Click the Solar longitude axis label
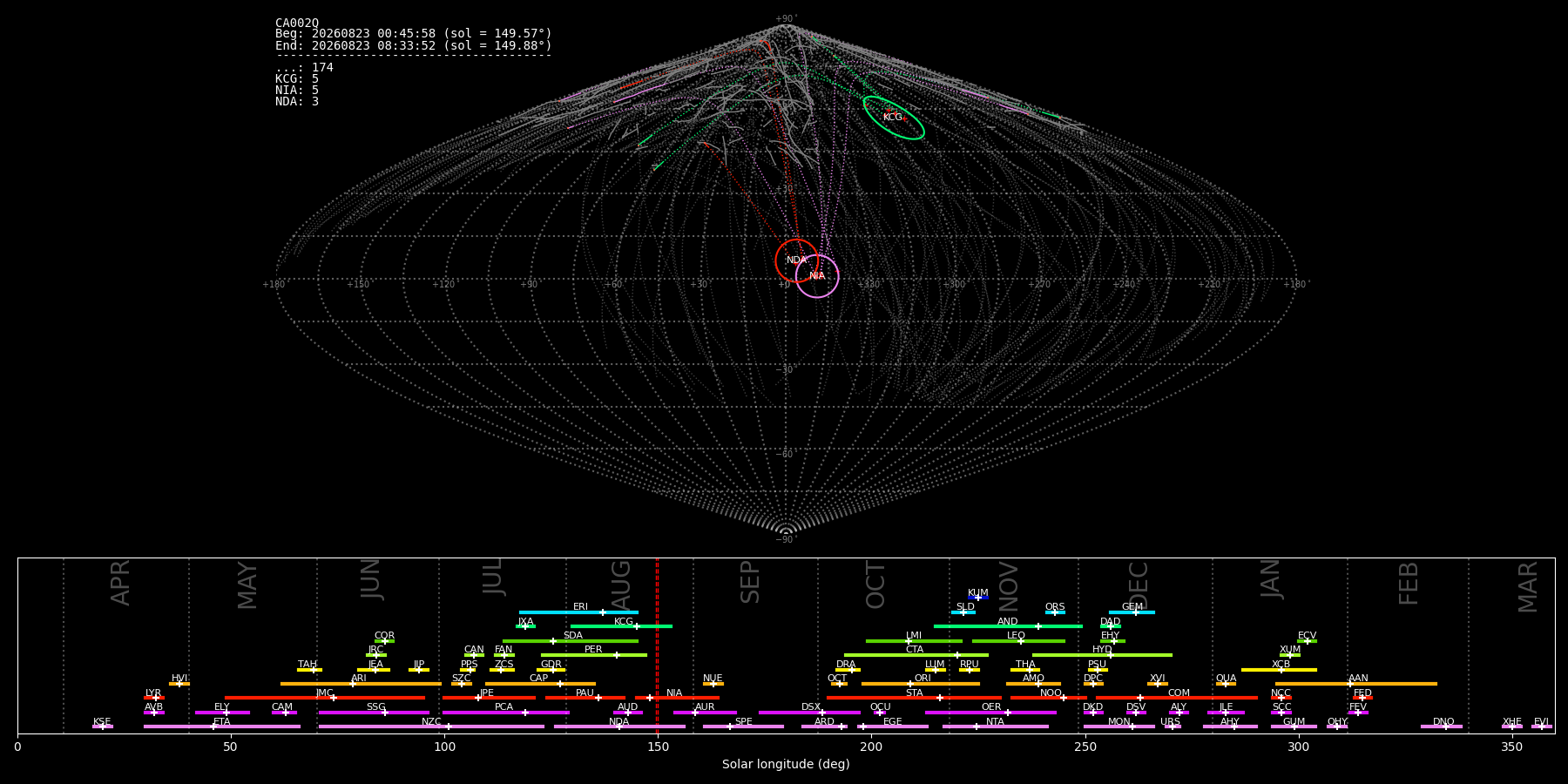 [x=786, y=764]
